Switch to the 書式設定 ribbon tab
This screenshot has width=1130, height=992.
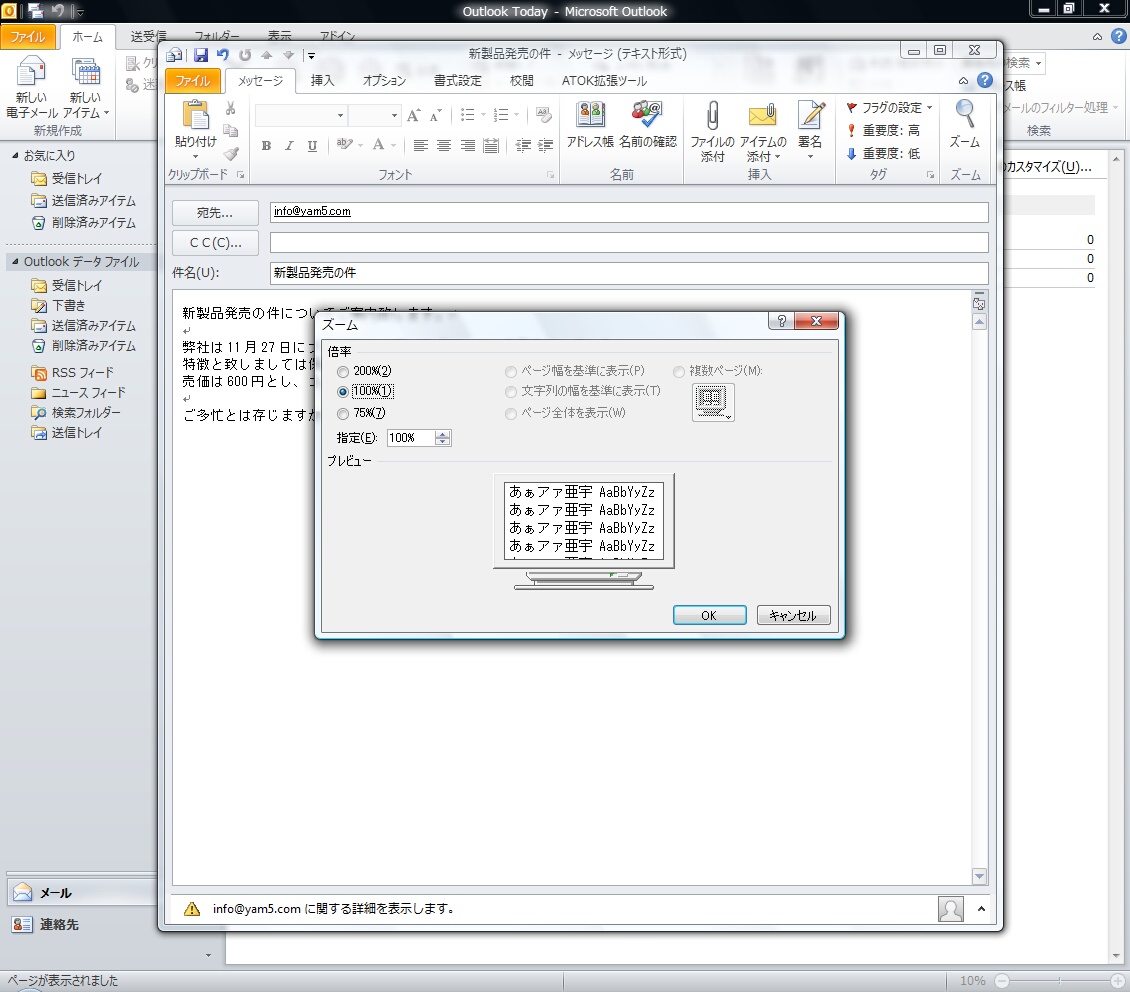pyautogui.click(x=458, y=81)
